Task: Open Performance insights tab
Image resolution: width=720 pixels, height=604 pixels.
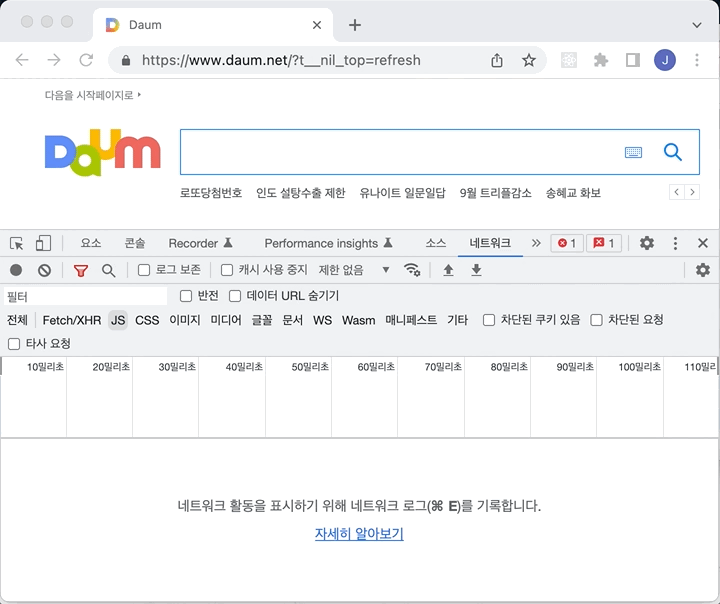Action: point(328,243)
